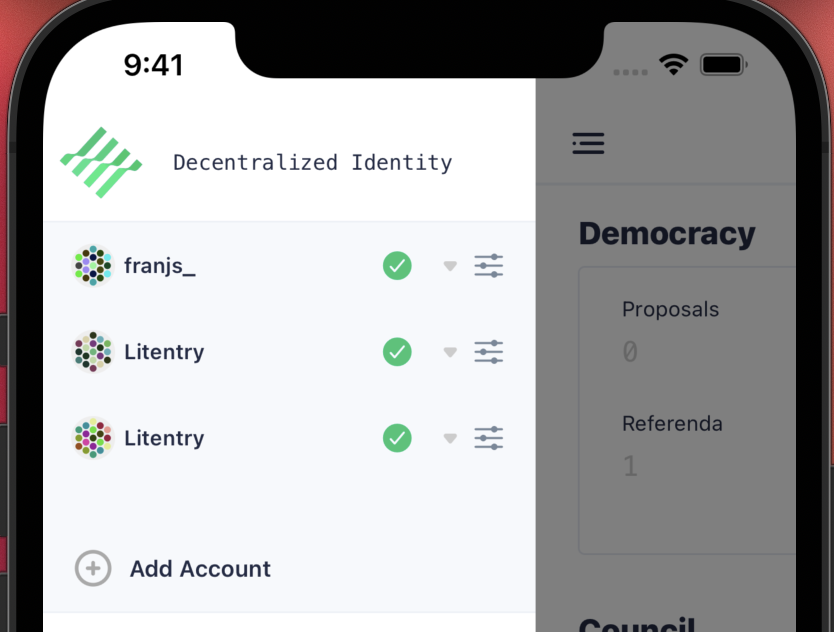Click the Add Account button
Viewport: 834px width, 632px height.
200,568
